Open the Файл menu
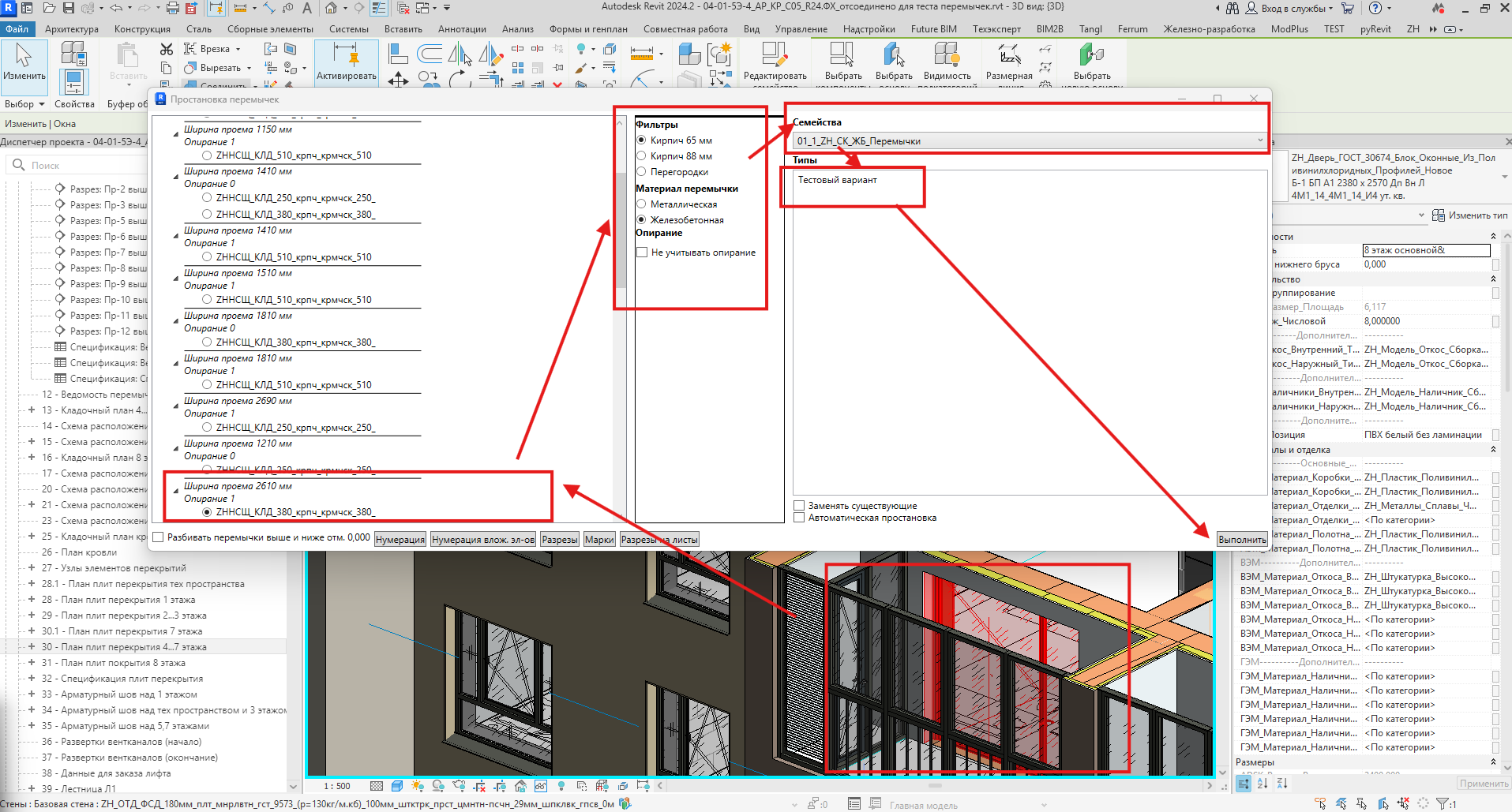 pyautogui.click(x=17, y=29)
